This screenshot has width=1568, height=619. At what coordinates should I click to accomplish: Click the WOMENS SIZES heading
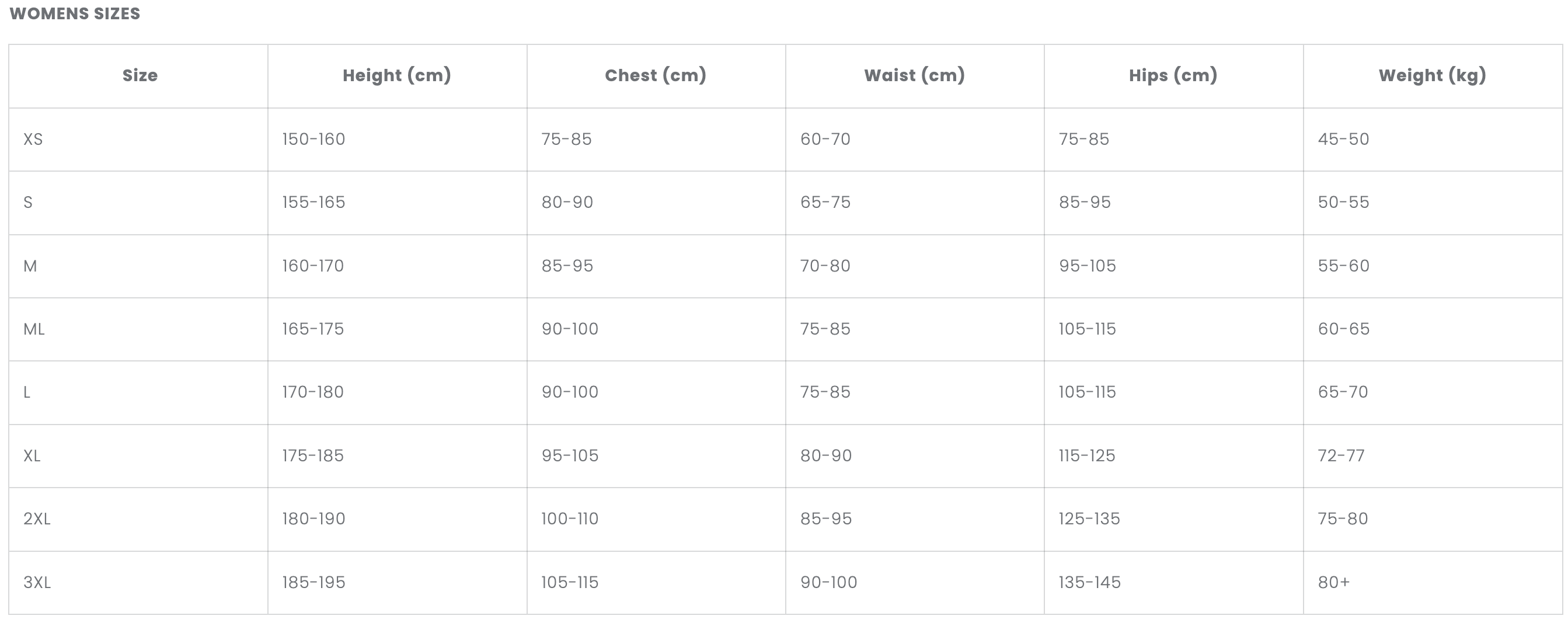[75, 13]
